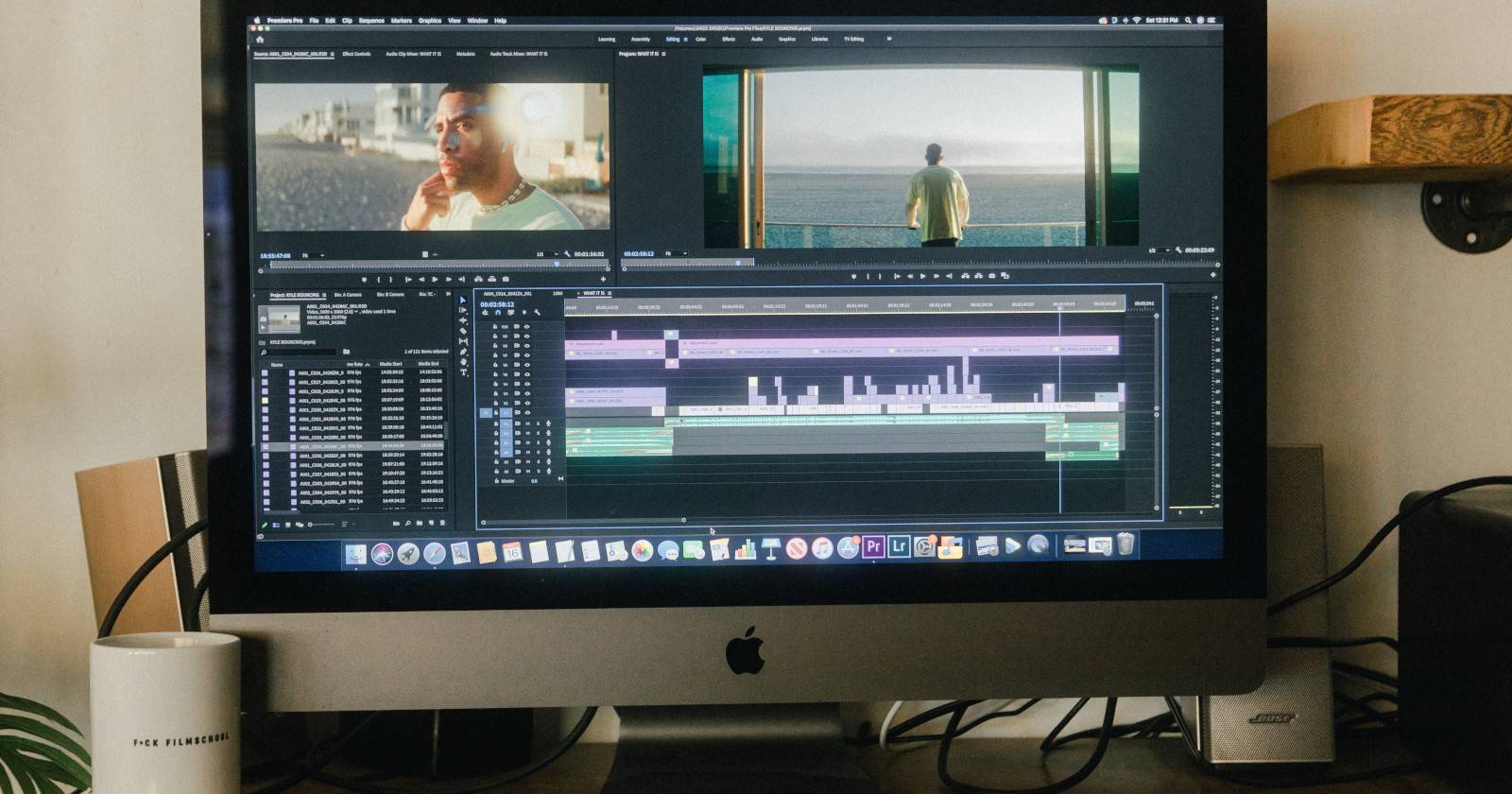1512x794 pixels.
Task: Expand the workspaces overflow chevron
Action: (889, 39)
